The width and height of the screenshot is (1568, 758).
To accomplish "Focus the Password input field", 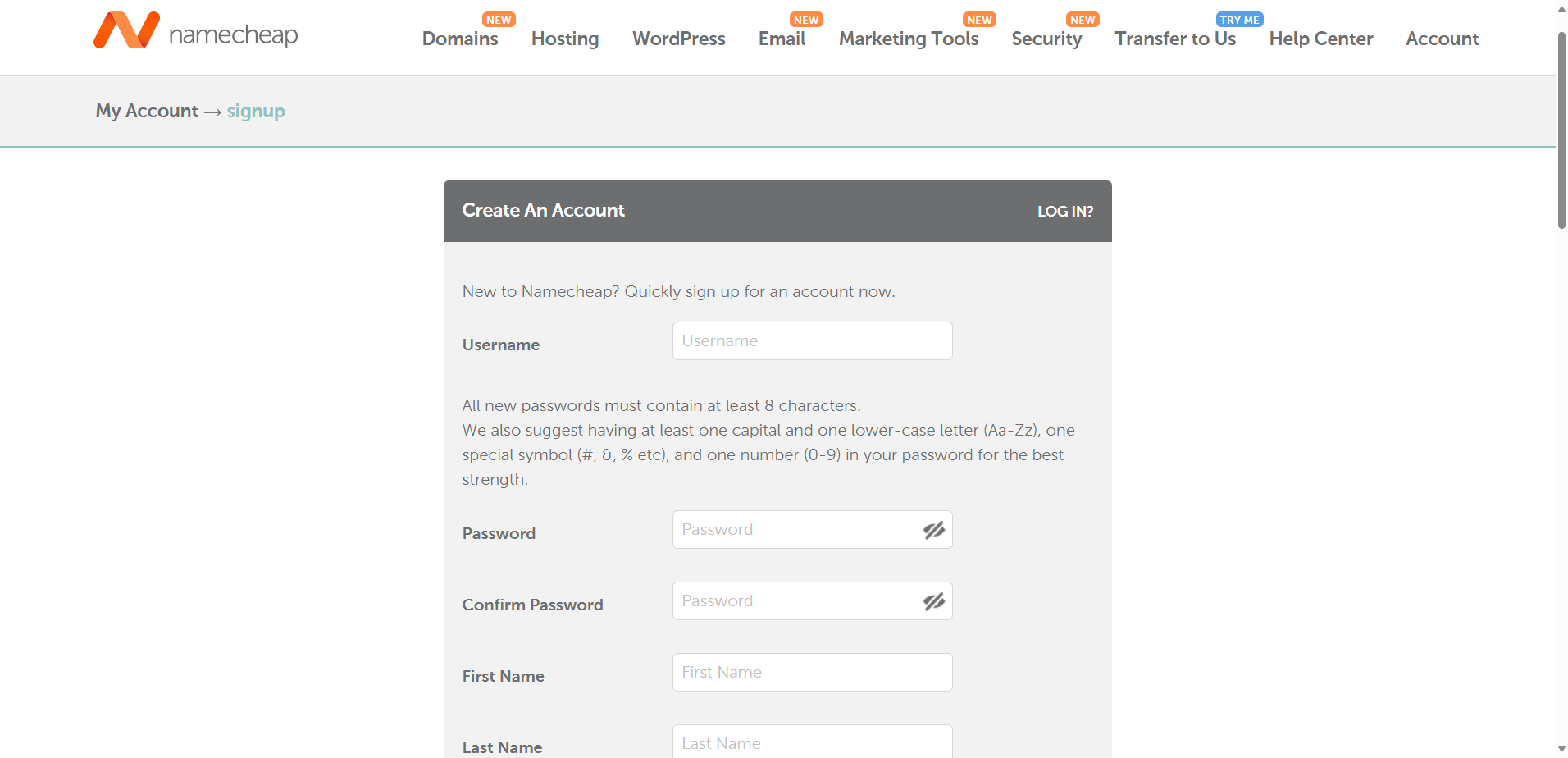I will [812, 530].
